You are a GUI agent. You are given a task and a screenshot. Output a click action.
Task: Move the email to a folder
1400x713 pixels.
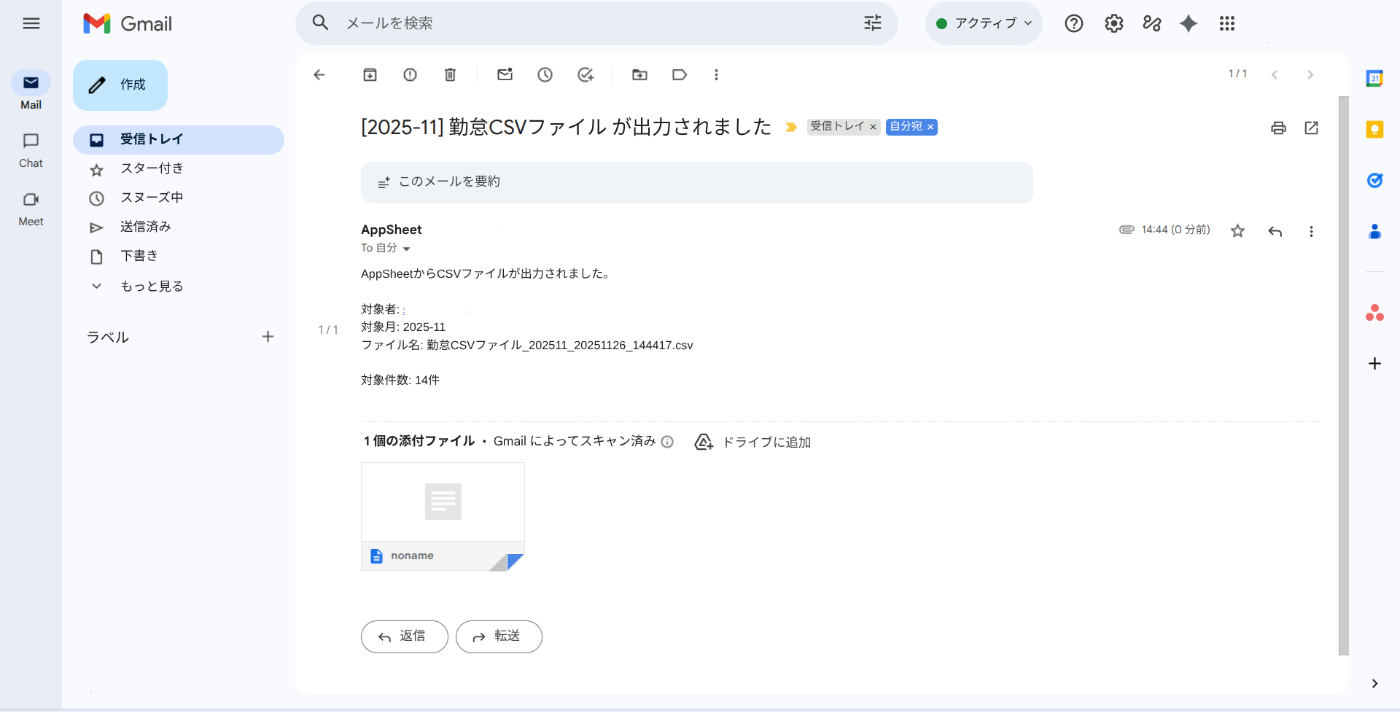click(640, 74)
